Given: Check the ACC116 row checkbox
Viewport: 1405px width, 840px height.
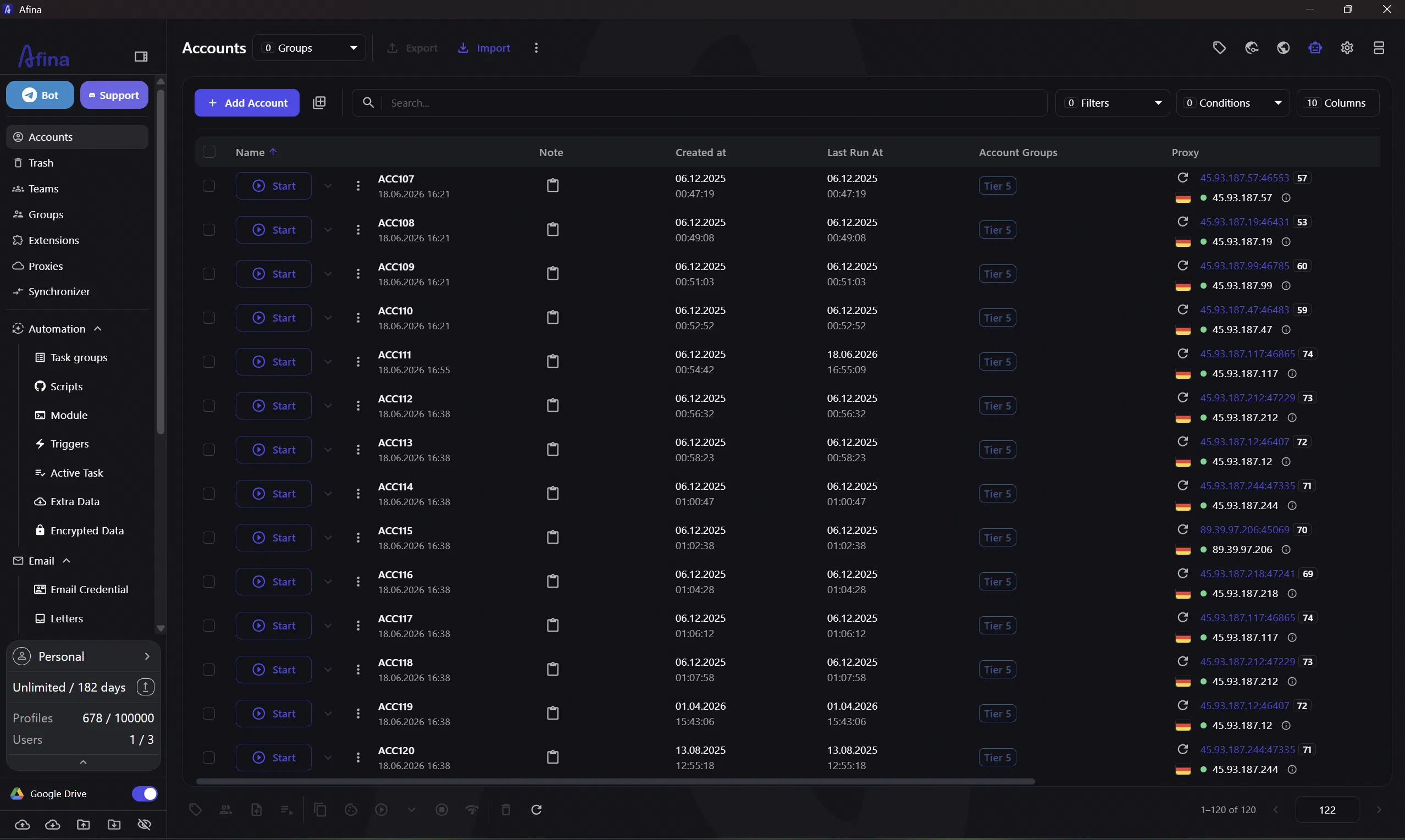Looking at the screenshot, I should pyautogui.click(x=209, y=582).
